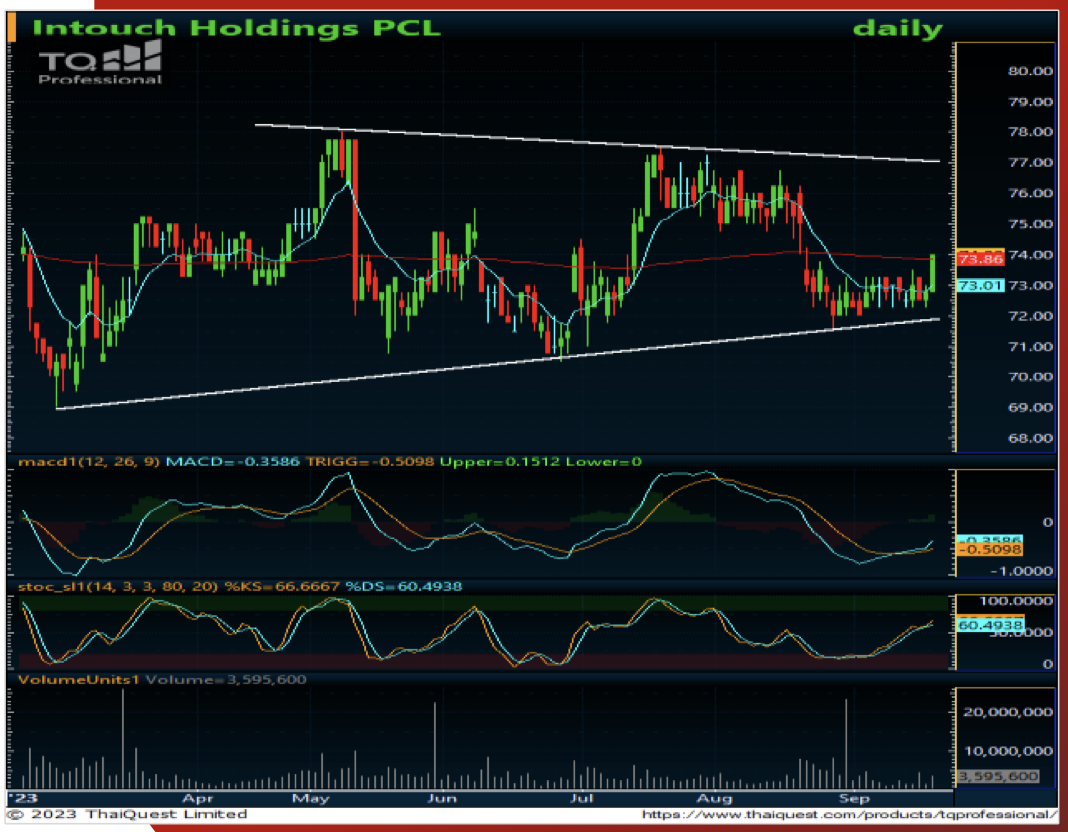1068x832 pixels.
Task: Select the 72.00 price axis label
Action: [1031, 316]
